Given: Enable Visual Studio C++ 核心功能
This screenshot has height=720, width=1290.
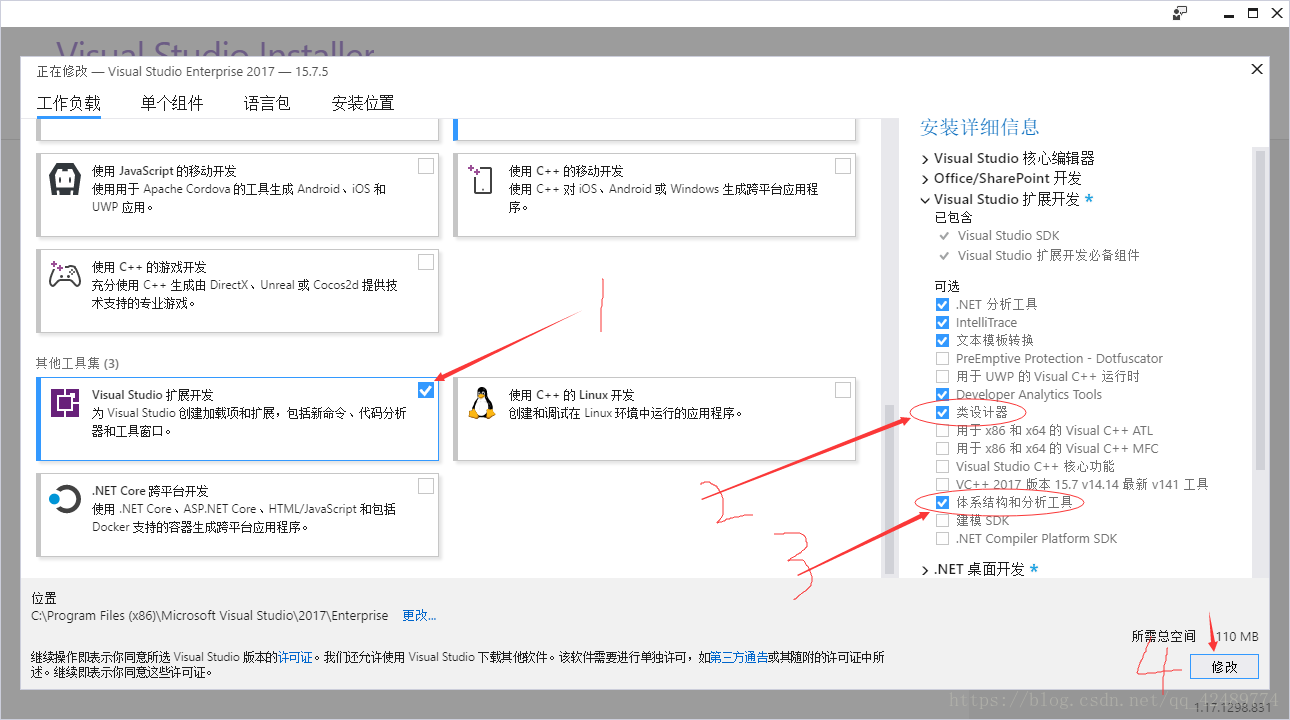Looking at the screenshot, I should (x=942, y=466).
